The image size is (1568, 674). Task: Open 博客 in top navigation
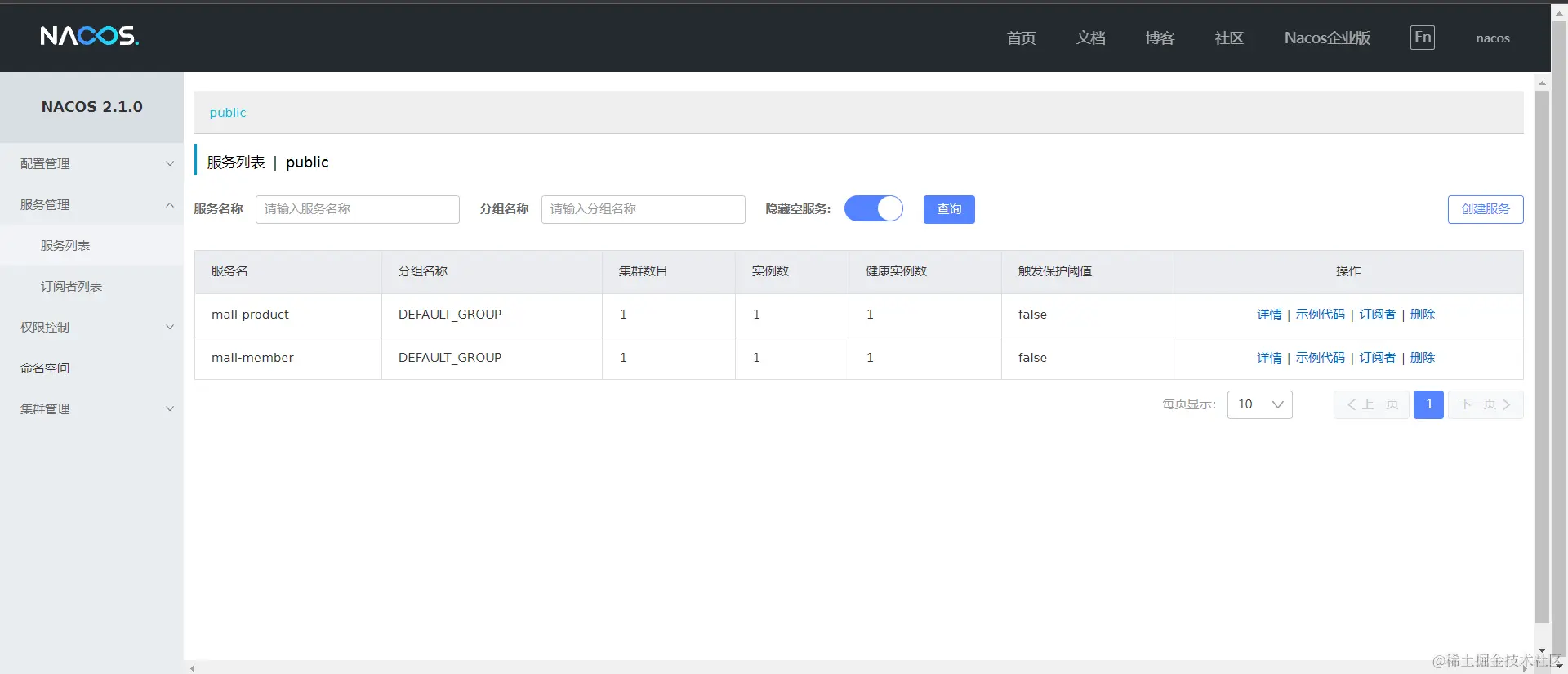(x=1160, y=38)
